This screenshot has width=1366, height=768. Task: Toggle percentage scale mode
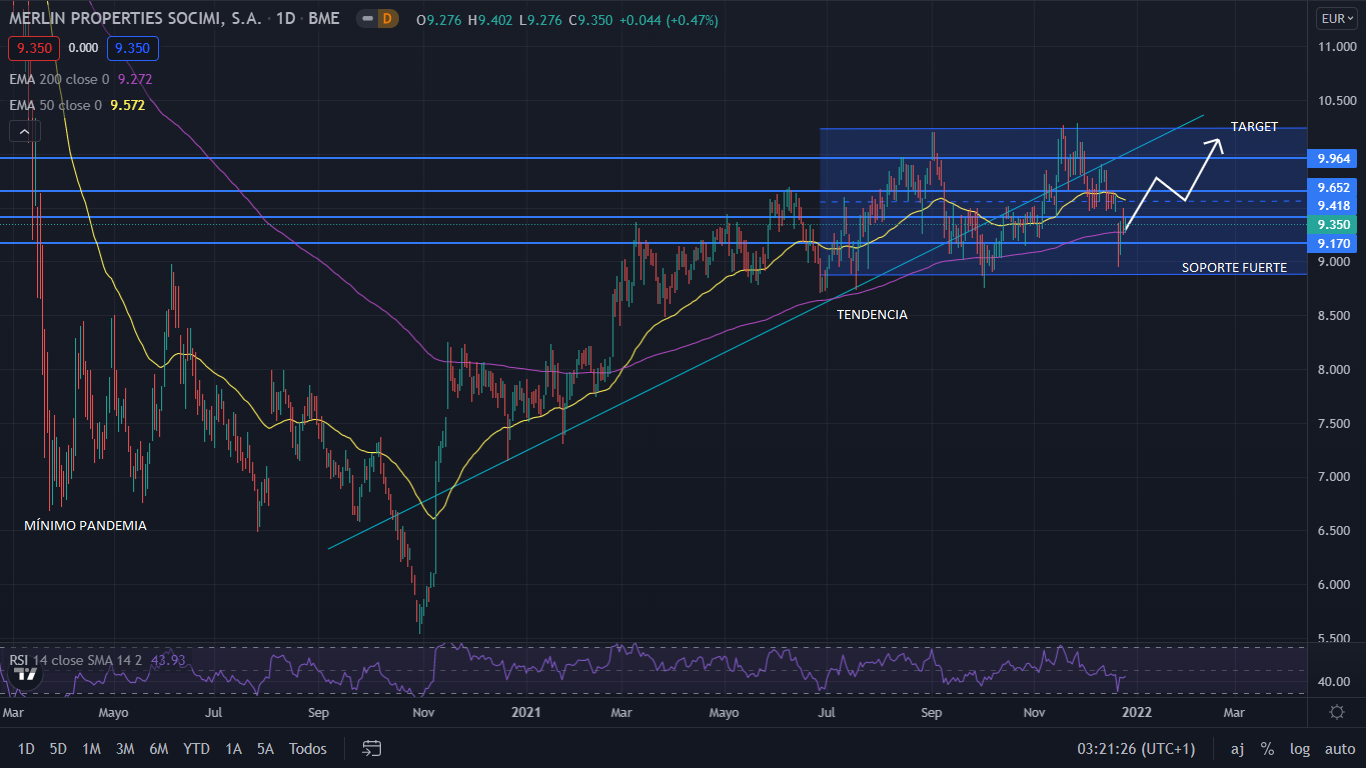pos(1267,748)
